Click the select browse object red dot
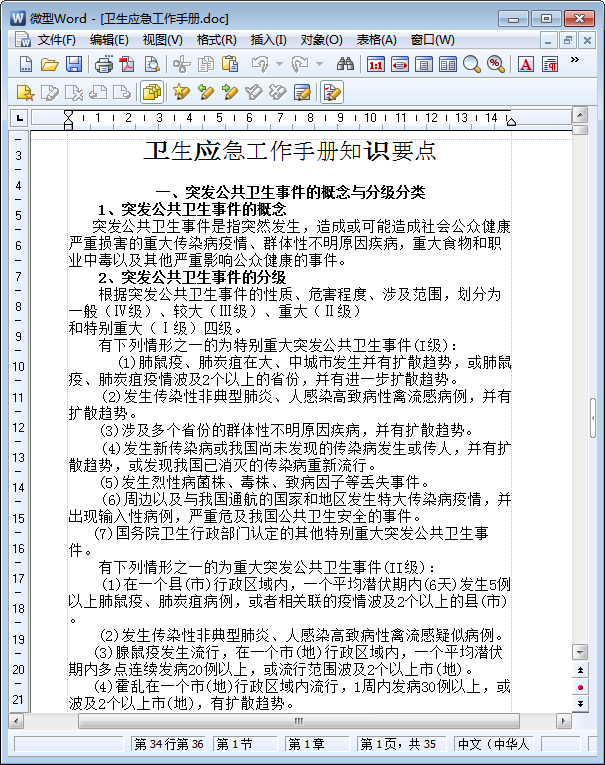Image resolution: width=605 pixels, height=765 pixels. [580, 687]
